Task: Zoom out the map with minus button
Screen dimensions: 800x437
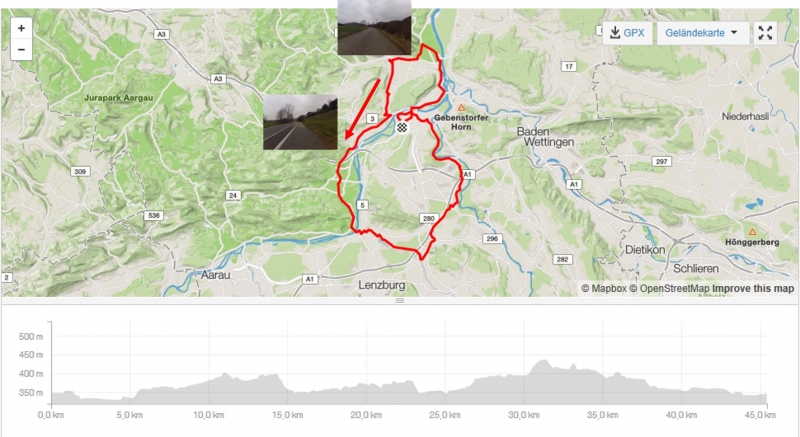Action: 21,49
